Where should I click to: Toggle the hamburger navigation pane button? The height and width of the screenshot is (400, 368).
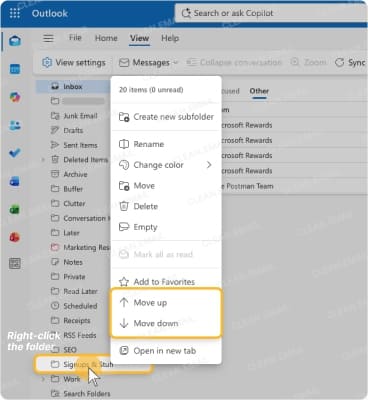point(48,38)
